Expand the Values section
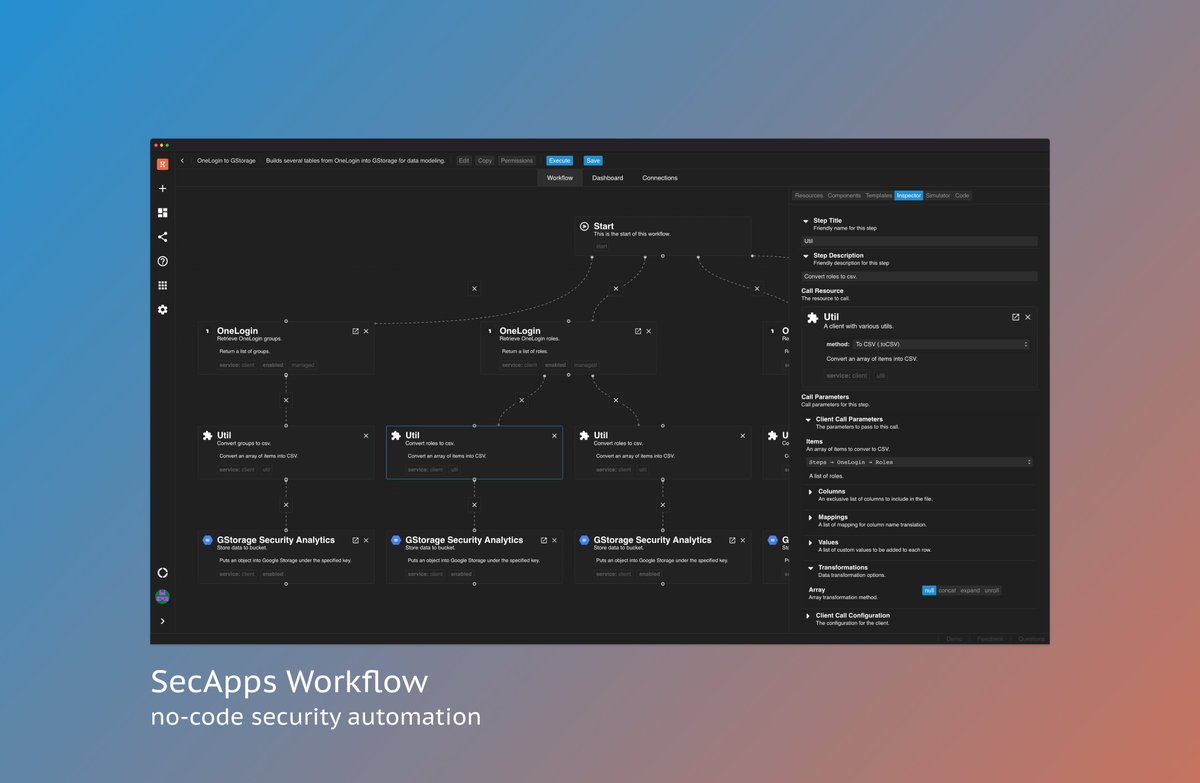The width and height of the screenshot is (1200, 783). click(x=810, y=543)
